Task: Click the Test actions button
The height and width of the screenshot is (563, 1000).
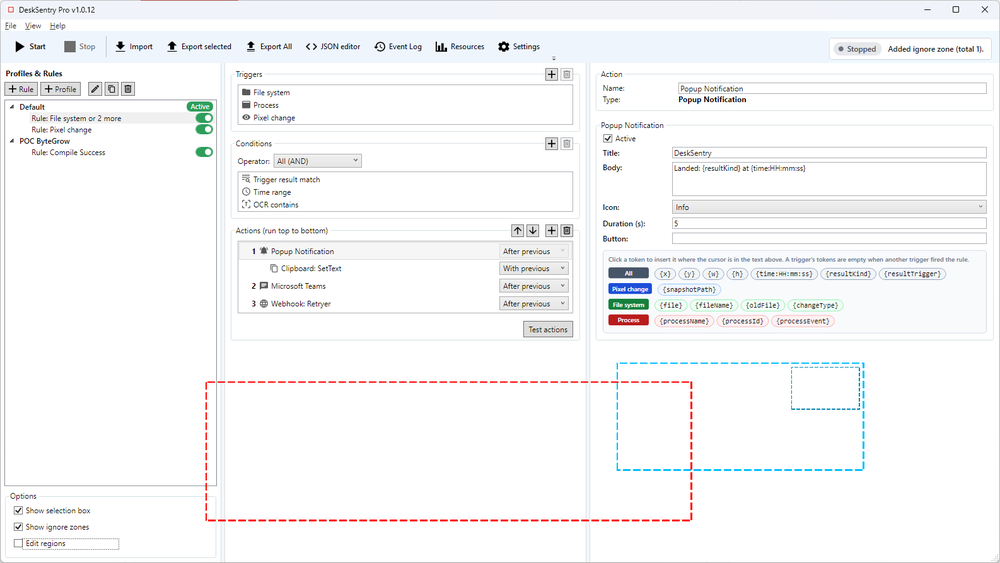Action: tap(548, 330)
